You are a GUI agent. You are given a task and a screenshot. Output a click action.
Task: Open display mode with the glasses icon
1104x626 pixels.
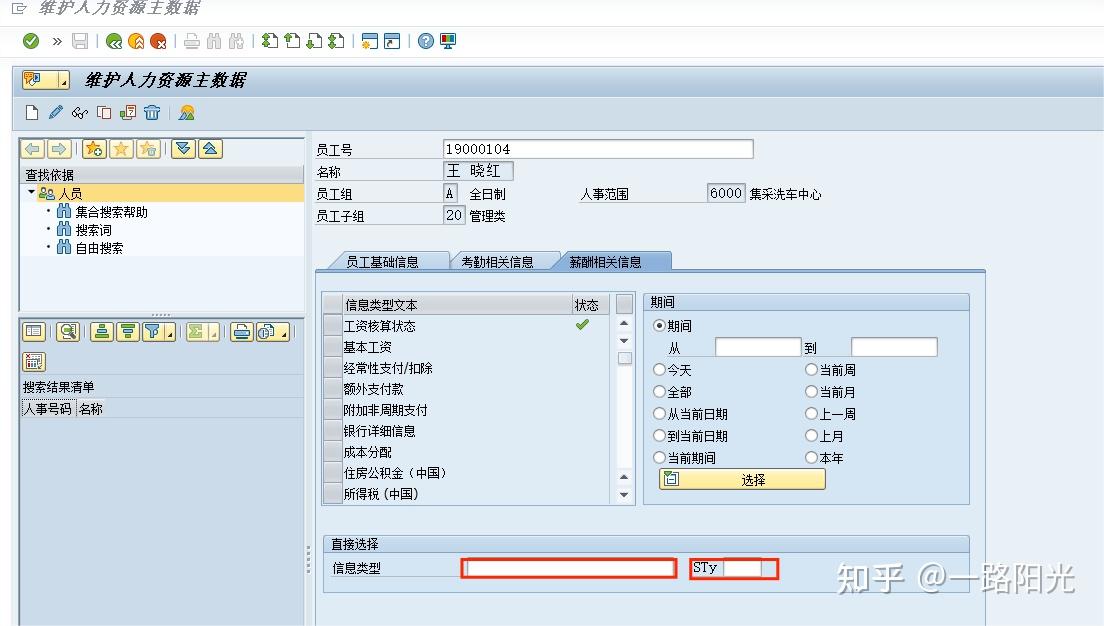point(80,112)
